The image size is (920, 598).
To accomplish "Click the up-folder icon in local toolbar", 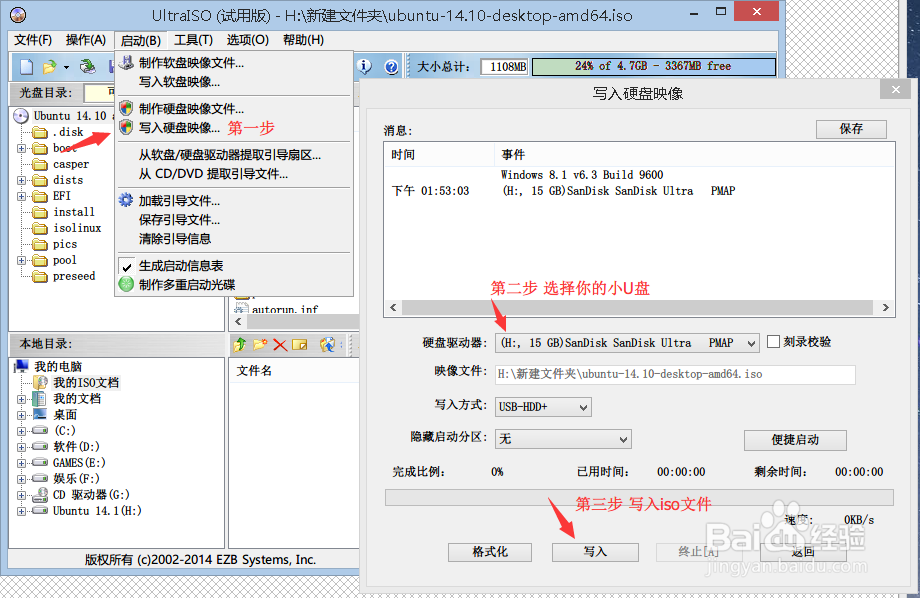I will point(239,344).
